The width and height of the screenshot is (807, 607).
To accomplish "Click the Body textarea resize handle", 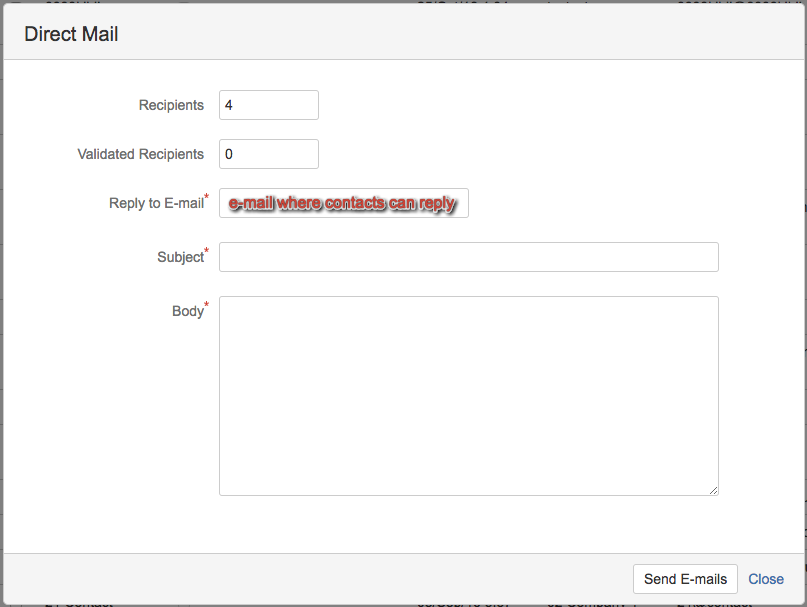I will point(714,490).
